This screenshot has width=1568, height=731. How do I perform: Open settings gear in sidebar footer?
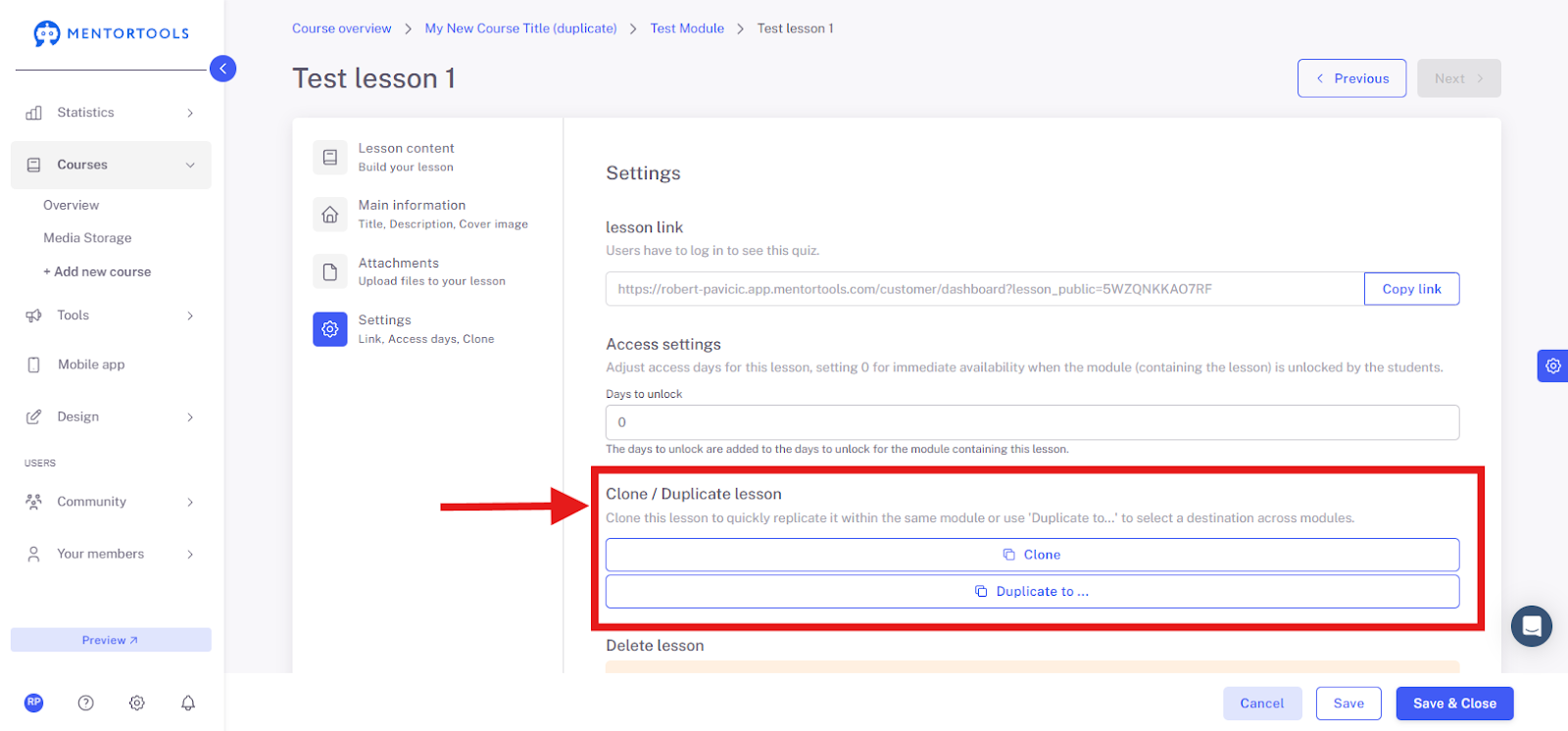pos(137,703)
